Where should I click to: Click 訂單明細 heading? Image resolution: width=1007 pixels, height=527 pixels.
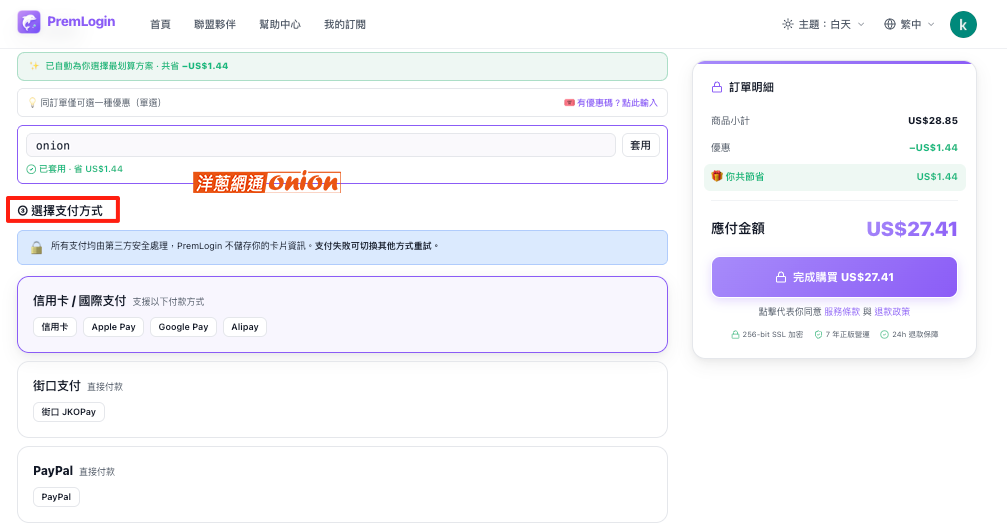[751, 87]
